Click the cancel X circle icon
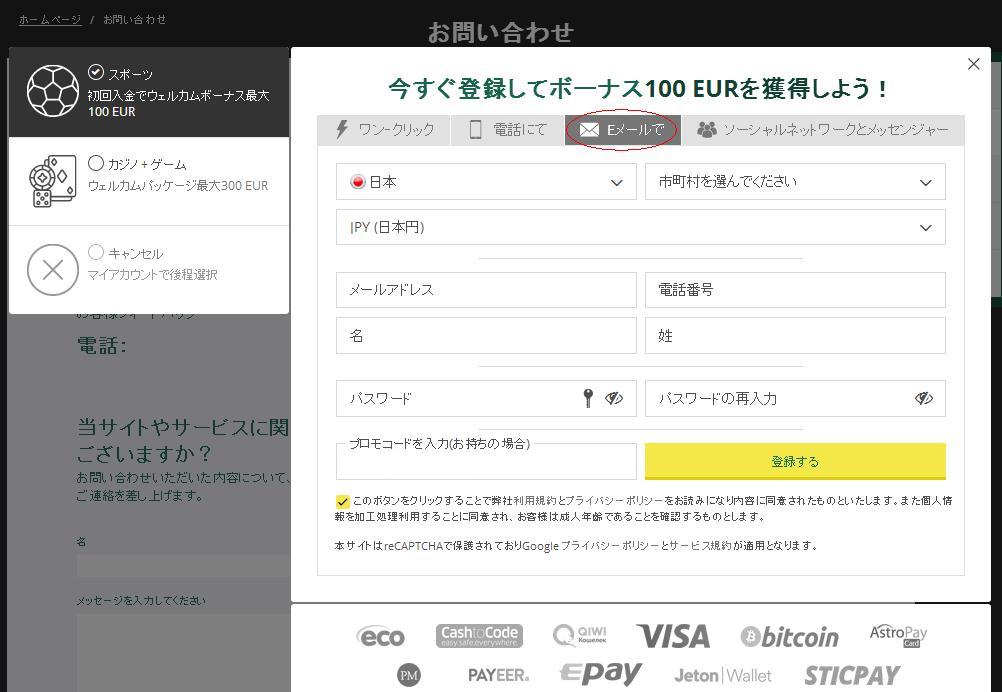The width and height of the screenshot is (1002, 692). [x=53, y=270]
